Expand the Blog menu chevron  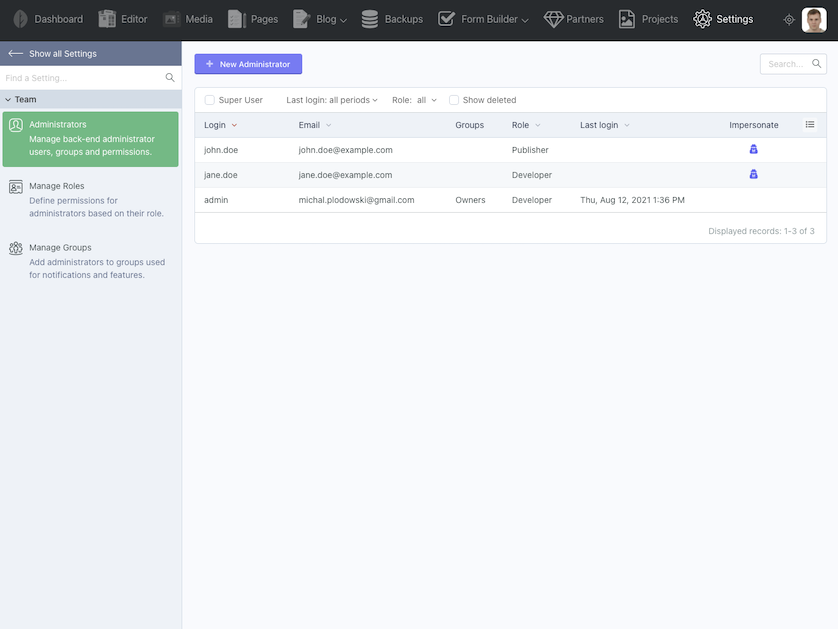[x=344, y=20]
